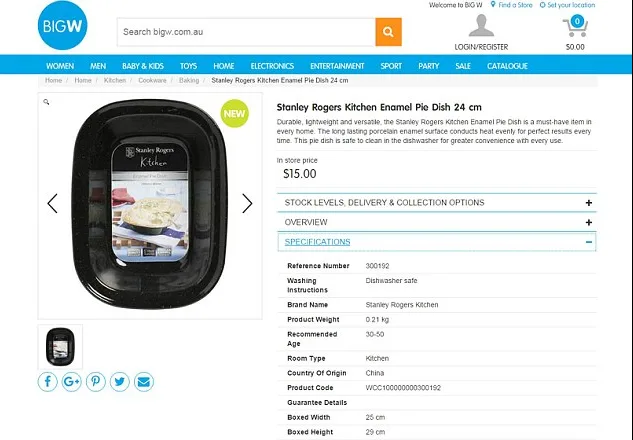Click the Login/Register user icon
The height and width of the screenshot is (440, 633).
(481, 25)
